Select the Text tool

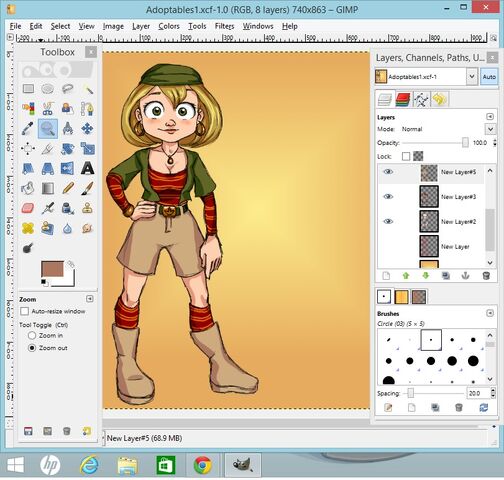click(88, 169)
